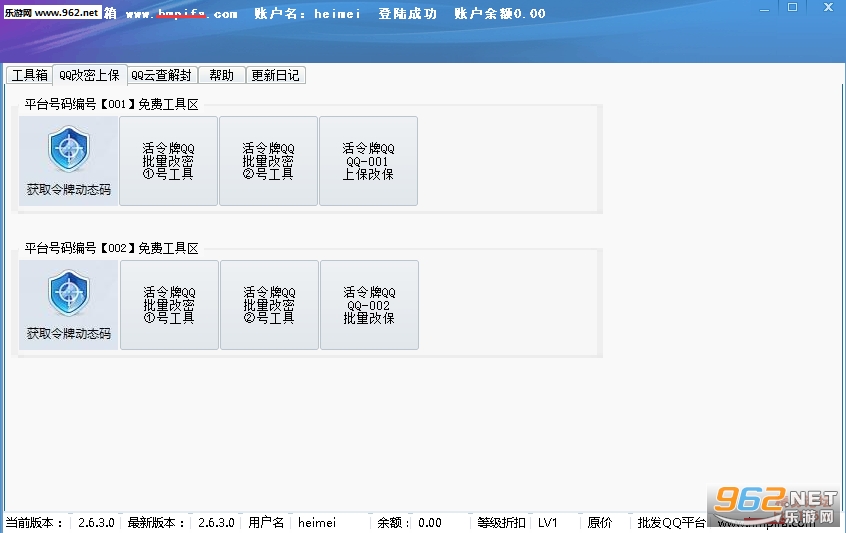
Task: Open 批量改密 ②号工具 in section 002
Action: [269, 305]
